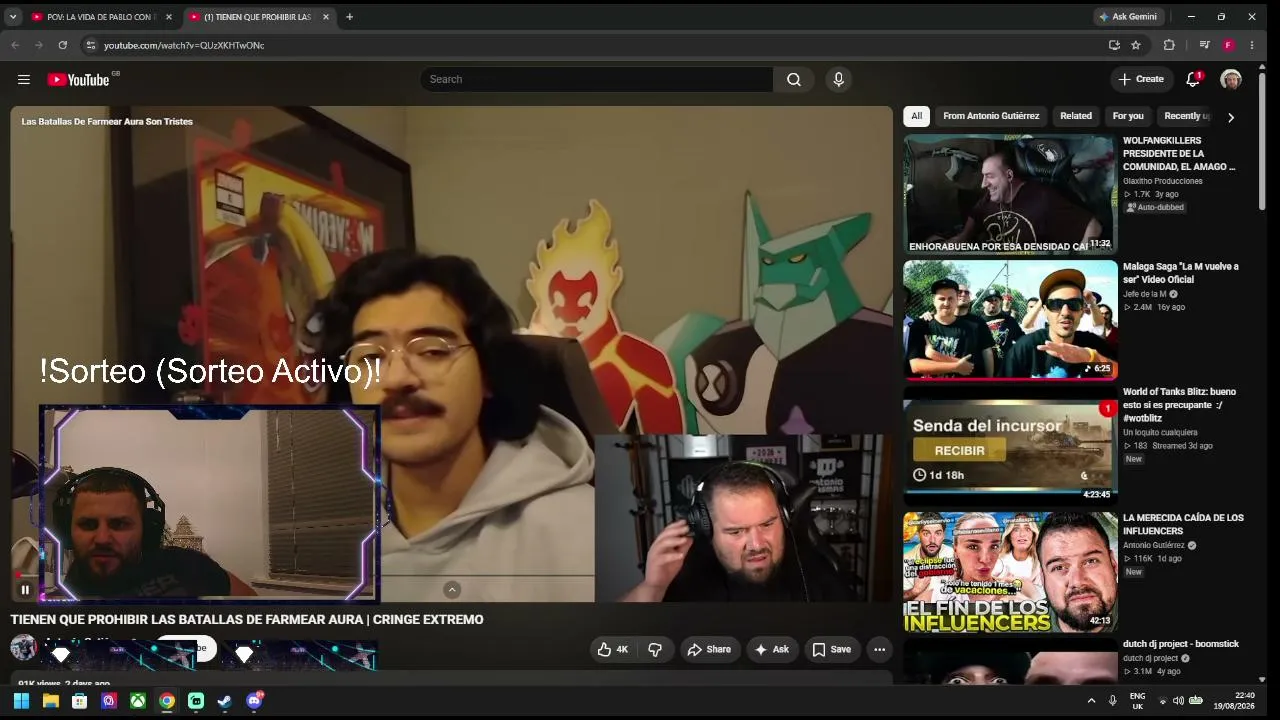Open the tab search dropdown arrow
This screenshot has height=720, width=1280.
(x=13, y=17)
